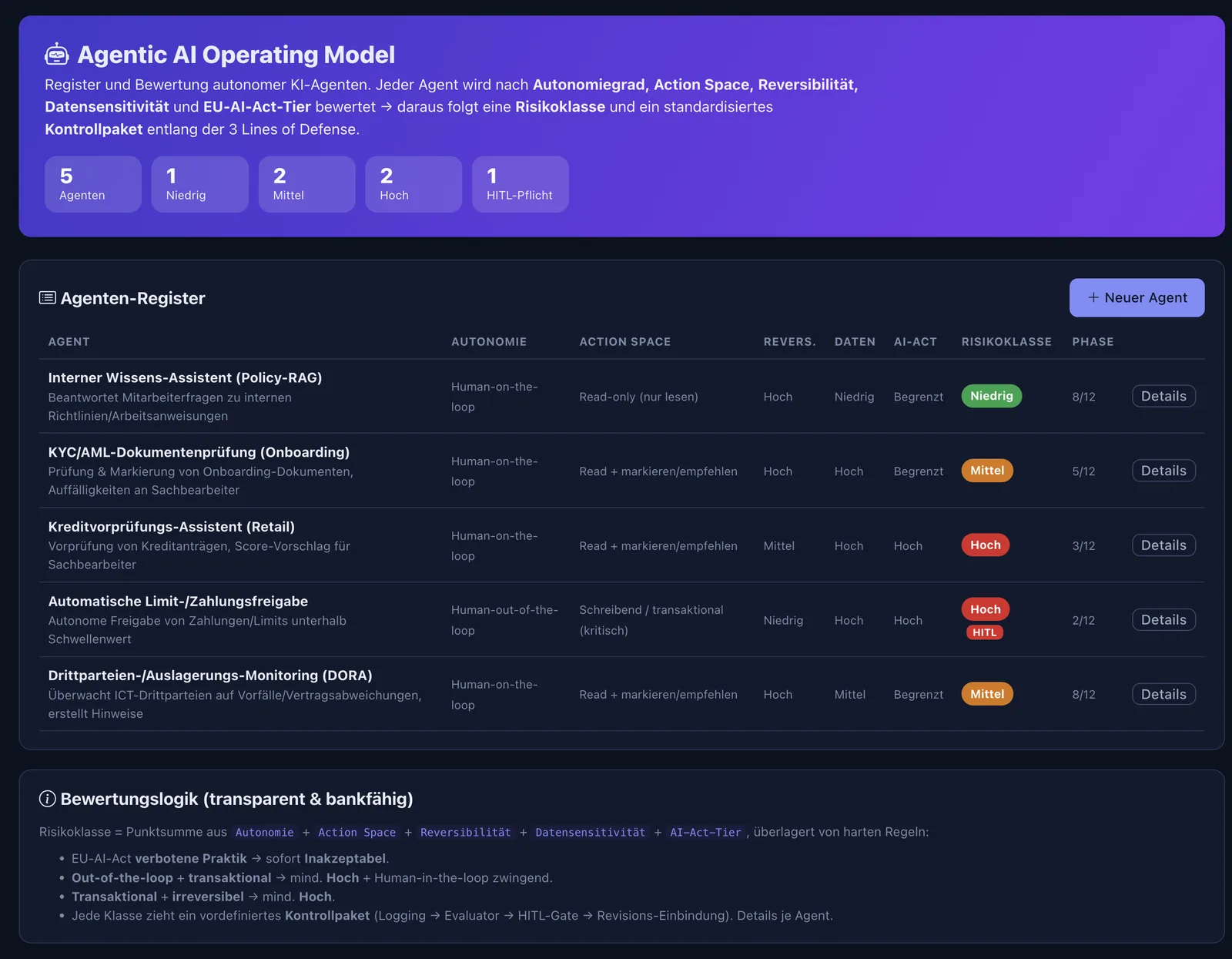Click the plus icon in Neuer Agent button
Image resolution: width=1232 pixels, height=959 pixels.
pos(1093,297)
